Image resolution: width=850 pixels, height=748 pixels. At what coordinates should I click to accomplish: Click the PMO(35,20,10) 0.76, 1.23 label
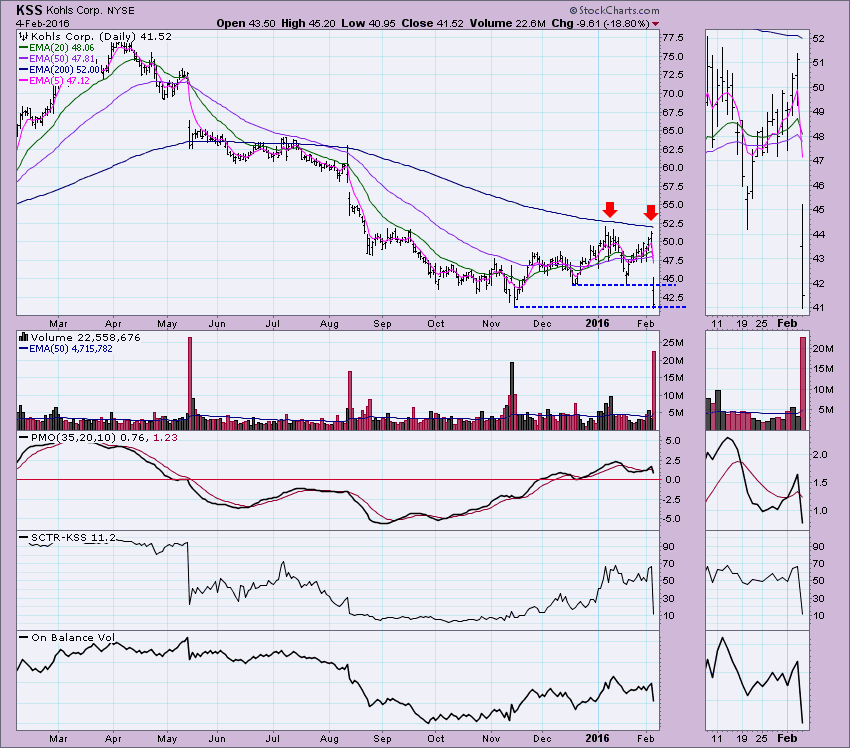(x=104, y=437)
